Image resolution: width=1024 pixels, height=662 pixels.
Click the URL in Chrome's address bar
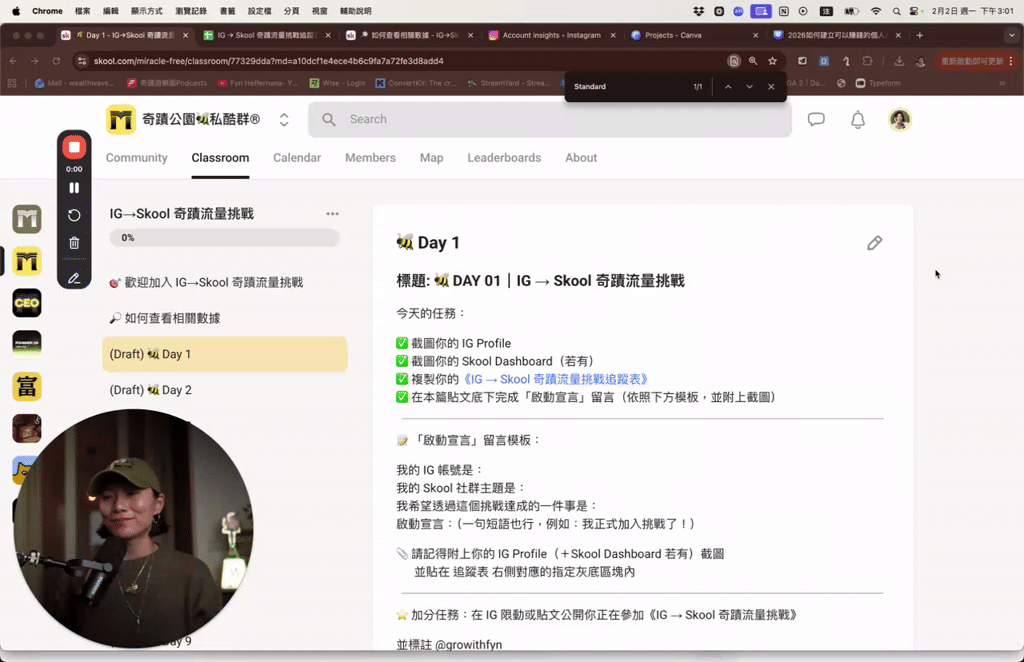pyautogui.click(x=268, y=61)
